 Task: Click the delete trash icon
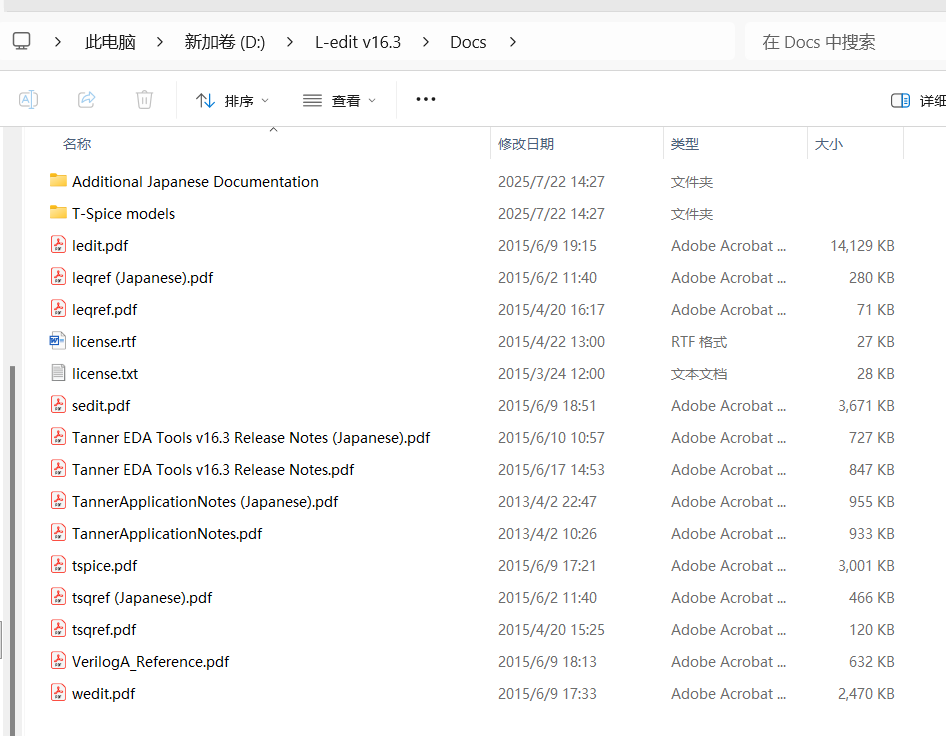point(144,100)
